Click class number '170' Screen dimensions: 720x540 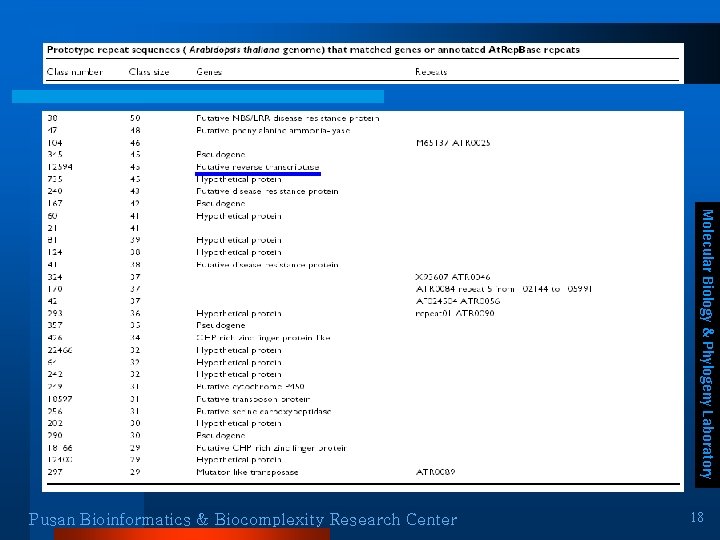point(55,289)
